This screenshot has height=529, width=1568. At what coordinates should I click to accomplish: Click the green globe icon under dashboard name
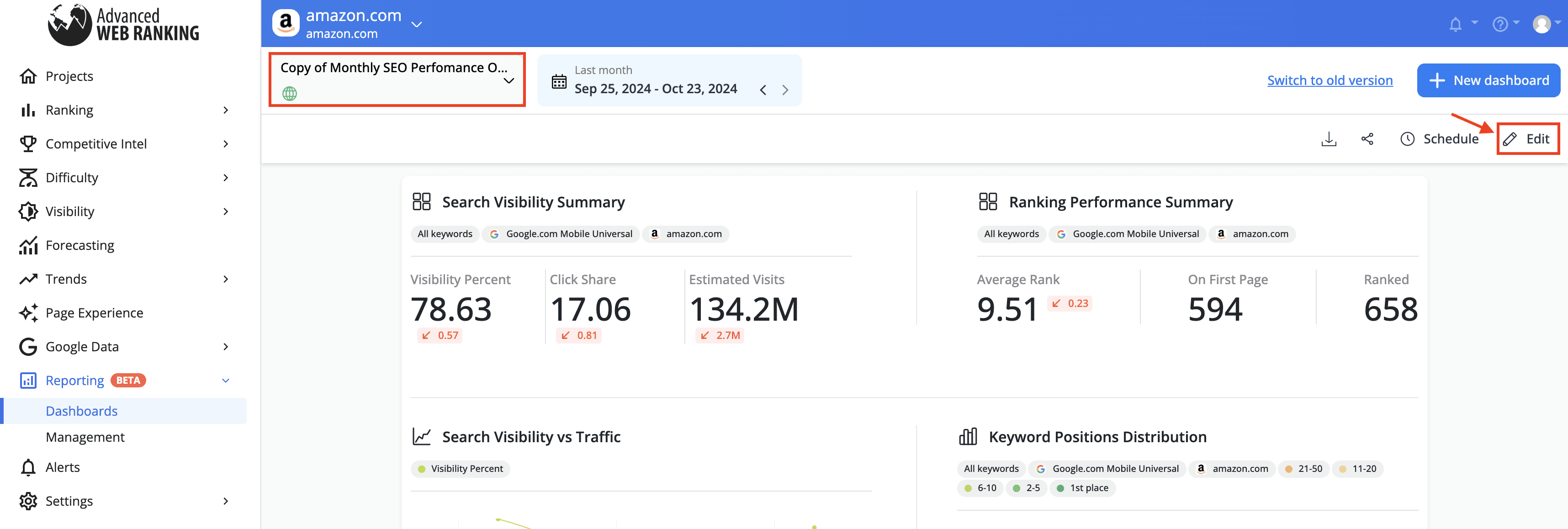290,94
